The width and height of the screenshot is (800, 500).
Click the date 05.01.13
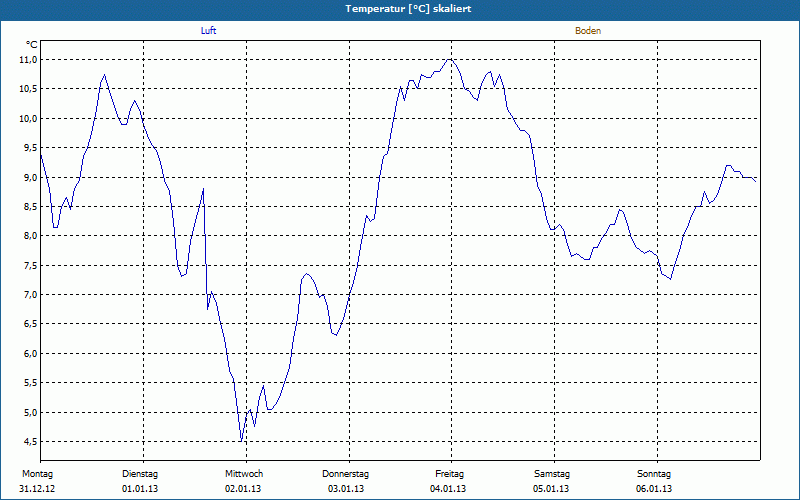click(x=551, y=489)
